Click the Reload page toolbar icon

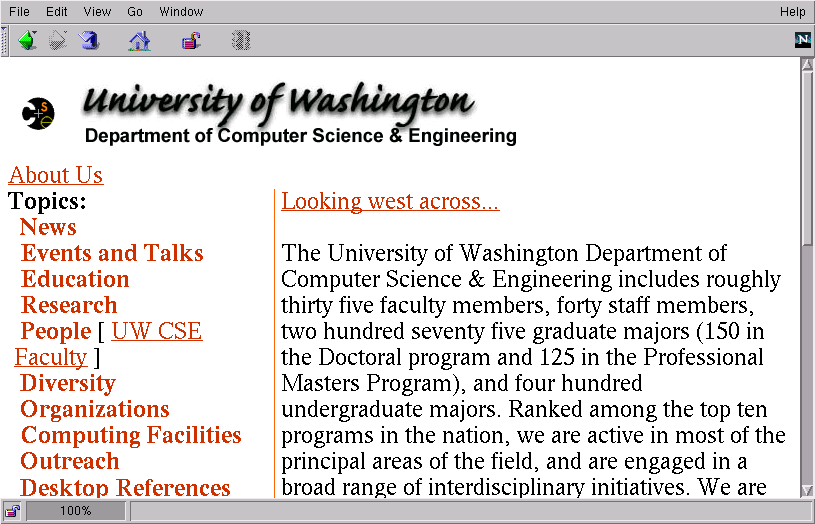(89, 40)
